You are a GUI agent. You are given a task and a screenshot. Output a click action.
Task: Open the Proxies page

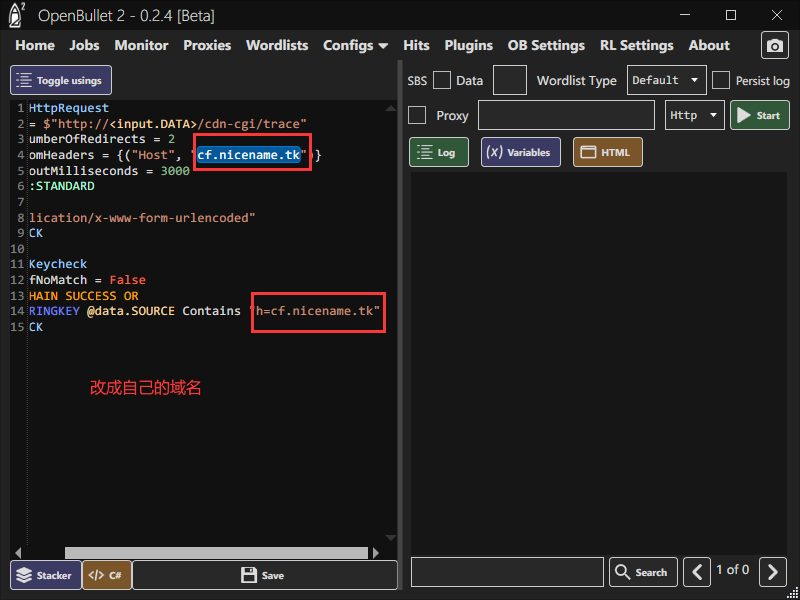pyautogui.click(x=207, y=45)
